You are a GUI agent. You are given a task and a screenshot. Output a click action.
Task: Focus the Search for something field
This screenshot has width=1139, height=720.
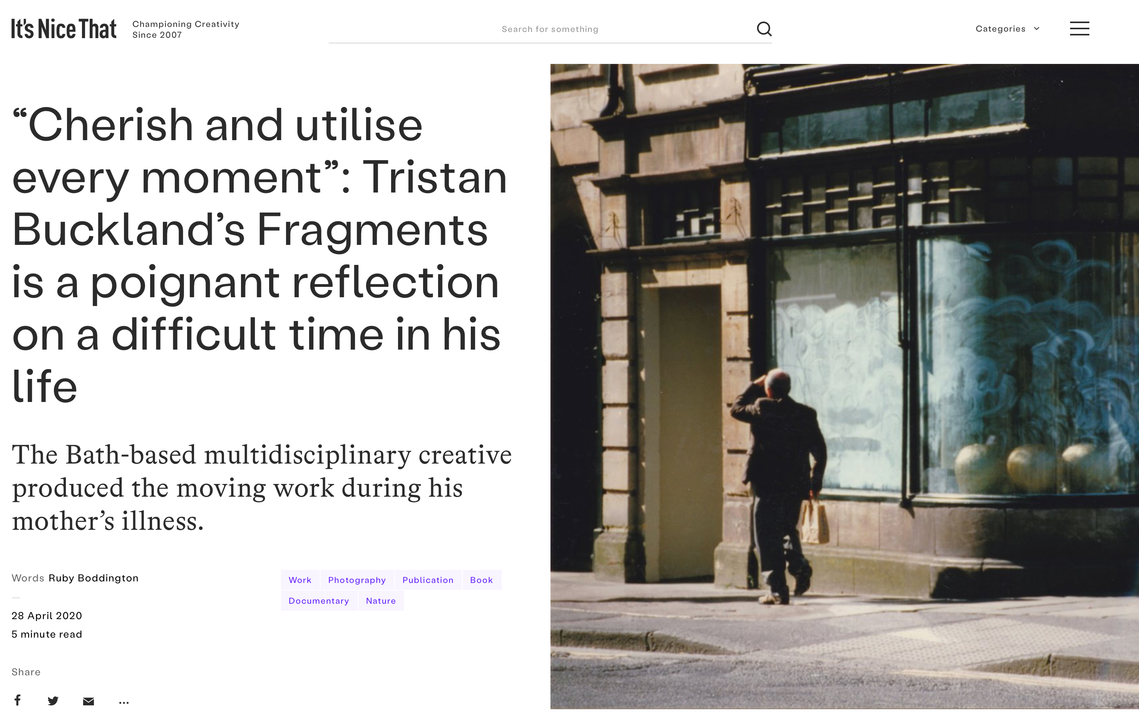tap(541, 29)
